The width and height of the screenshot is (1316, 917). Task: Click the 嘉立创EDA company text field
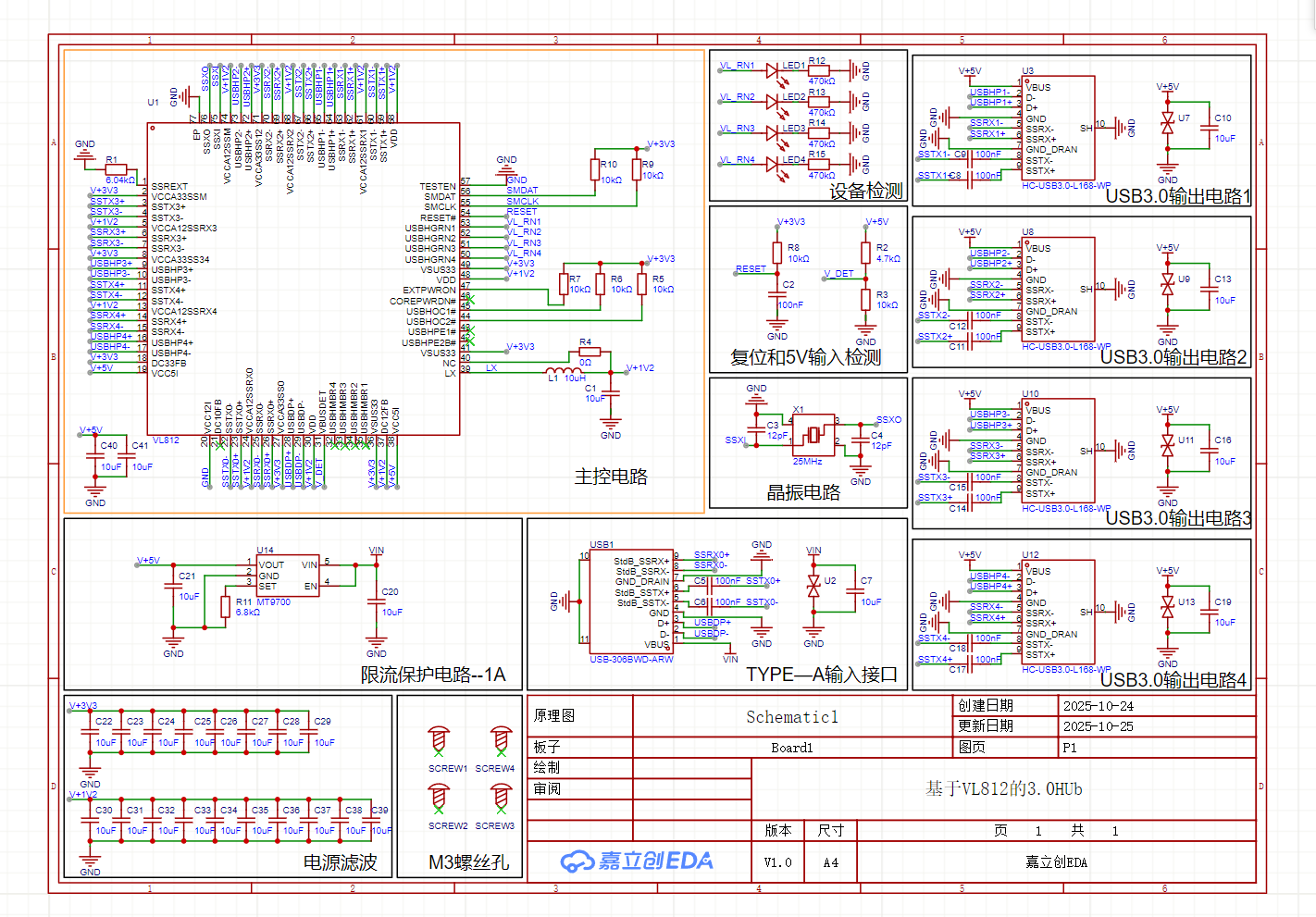(1056, 862)
